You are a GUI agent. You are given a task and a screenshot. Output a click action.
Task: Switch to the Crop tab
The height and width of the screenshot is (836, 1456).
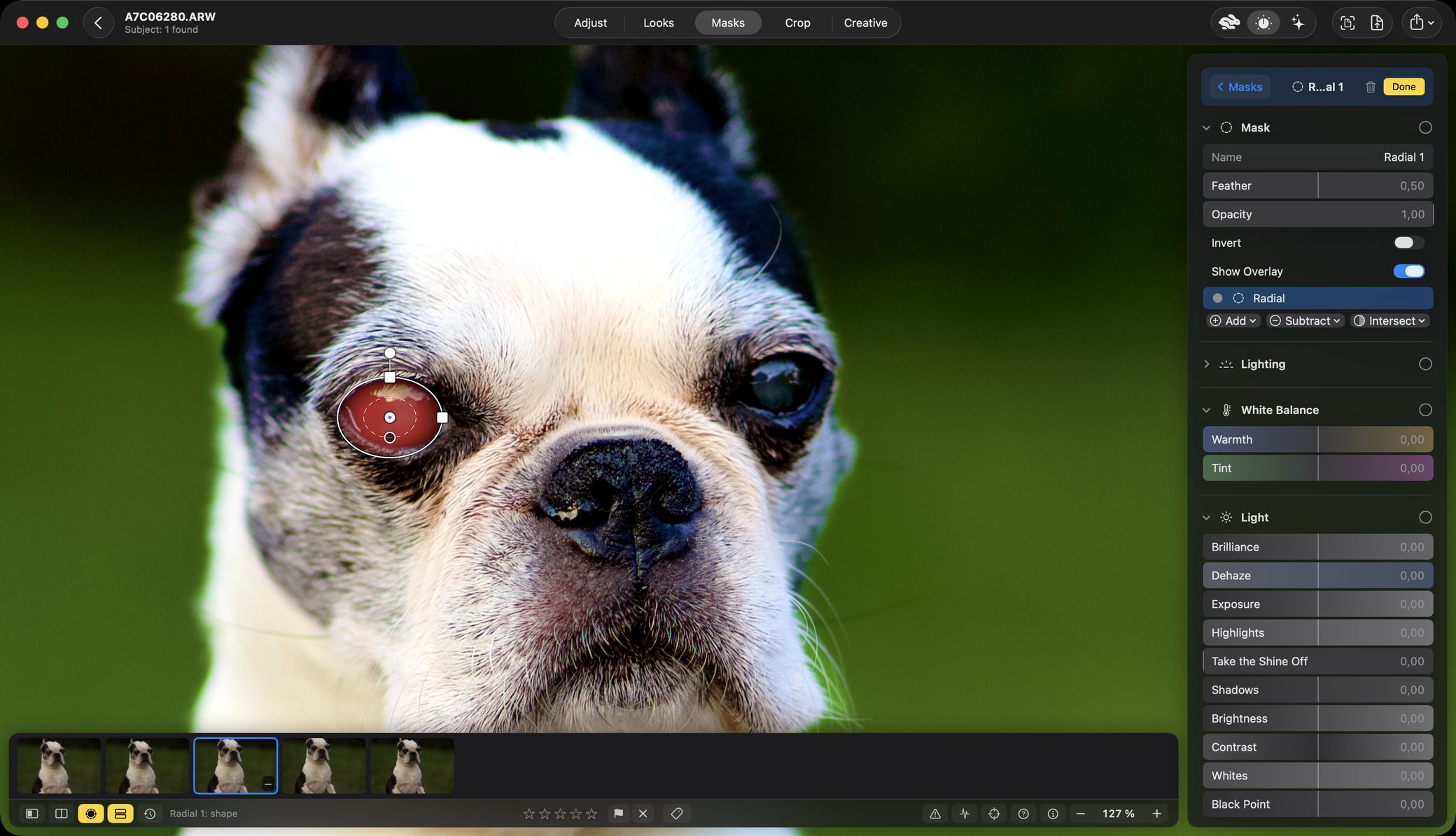(797, 23)
